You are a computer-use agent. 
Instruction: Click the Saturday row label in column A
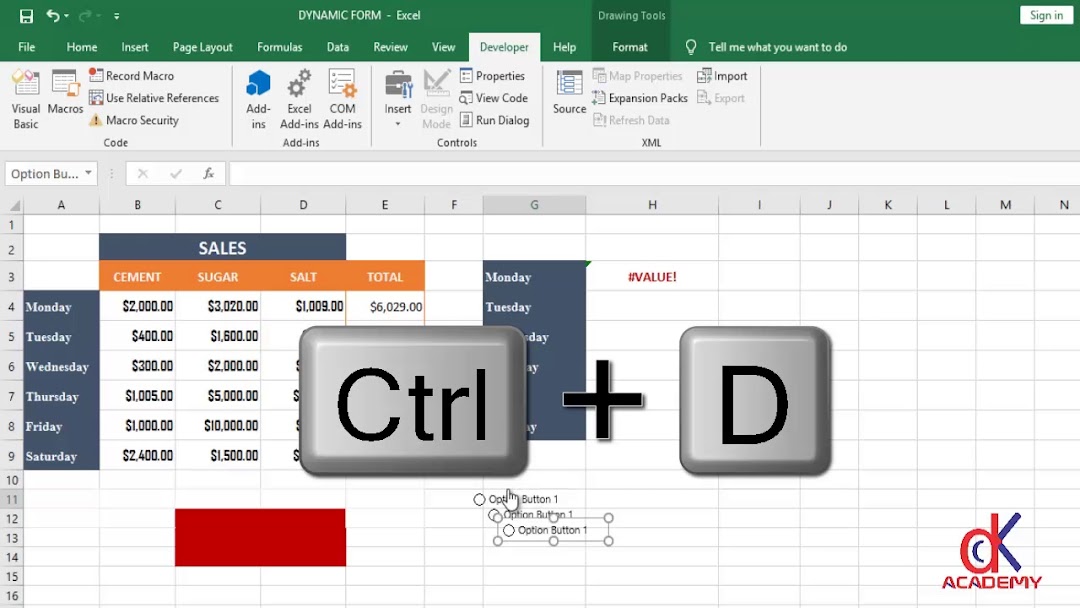pyautogui.click(x=61, y=456)
